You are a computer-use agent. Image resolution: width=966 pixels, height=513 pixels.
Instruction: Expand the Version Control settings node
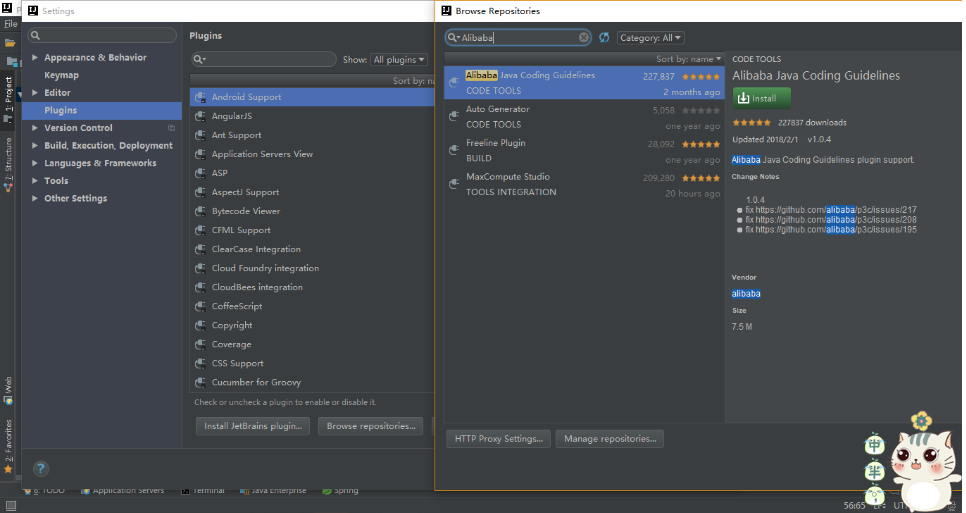click(x=35, y=127)
